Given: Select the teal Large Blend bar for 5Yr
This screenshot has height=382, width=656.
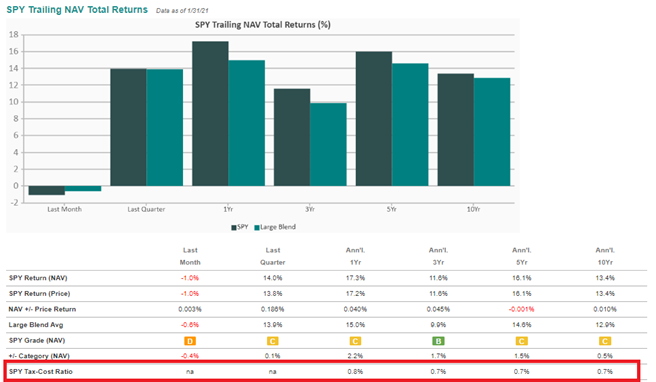Looking at the screenshot, I should tap(410, 125).
